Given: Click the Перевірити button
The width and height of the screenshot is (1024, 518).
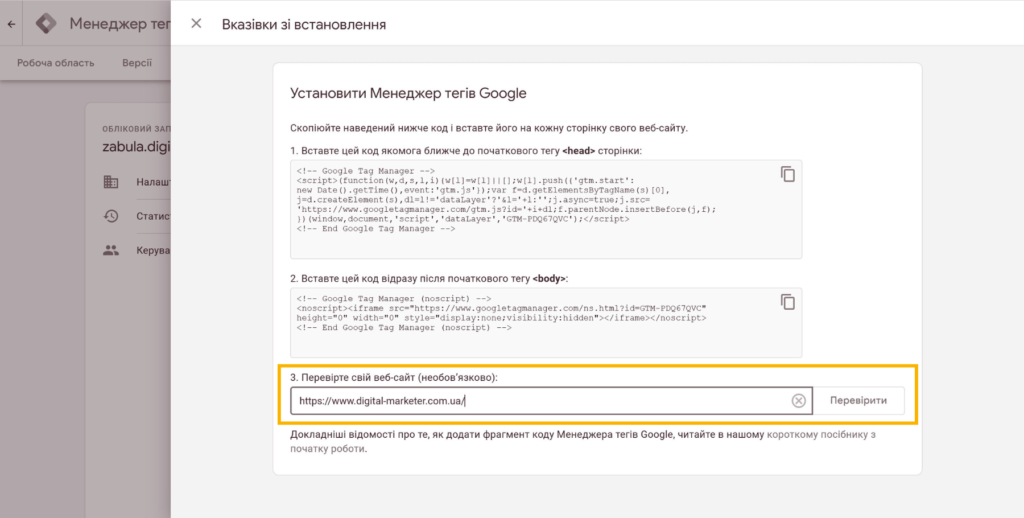Looking at the screenshot, I should coord(858,400).
